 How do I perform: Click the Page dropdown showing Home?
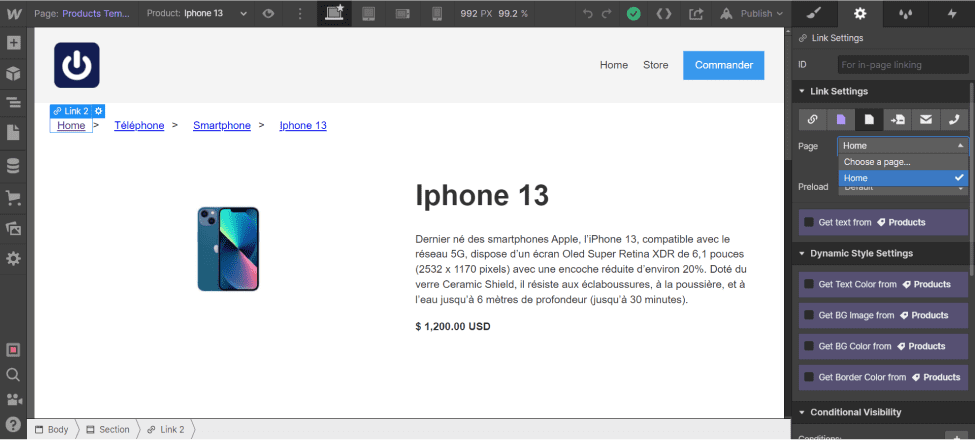coord(903,145)
